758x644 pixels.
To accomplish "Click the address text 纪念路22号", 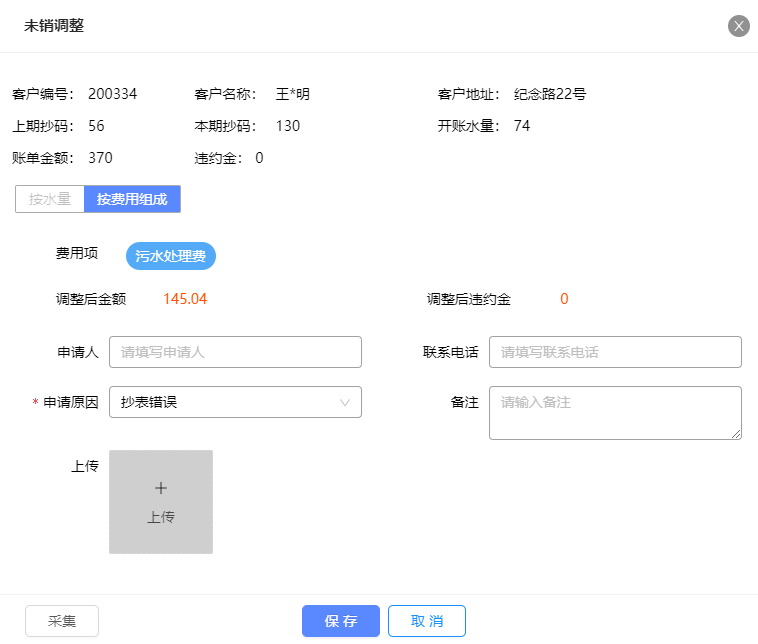I will click(x=550, y=94).
